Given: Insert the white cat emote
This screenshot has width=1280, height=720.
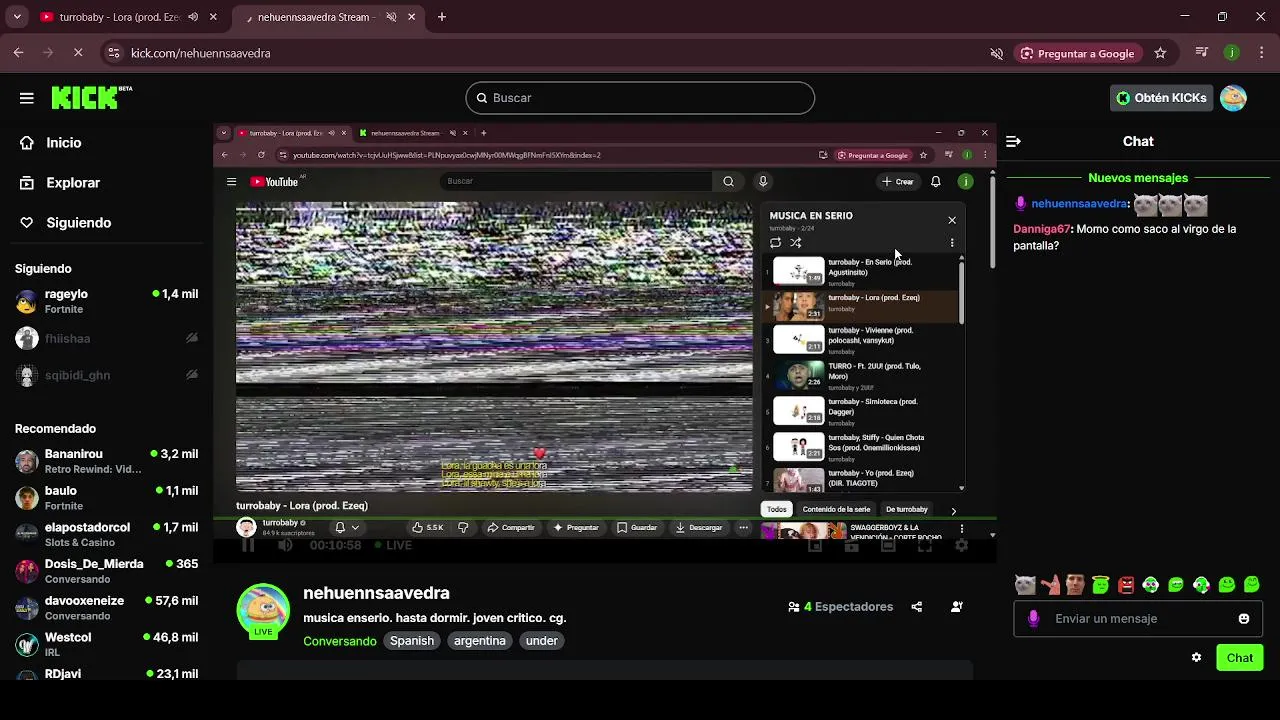Looking at the screenshot, I should point(1025,585).
